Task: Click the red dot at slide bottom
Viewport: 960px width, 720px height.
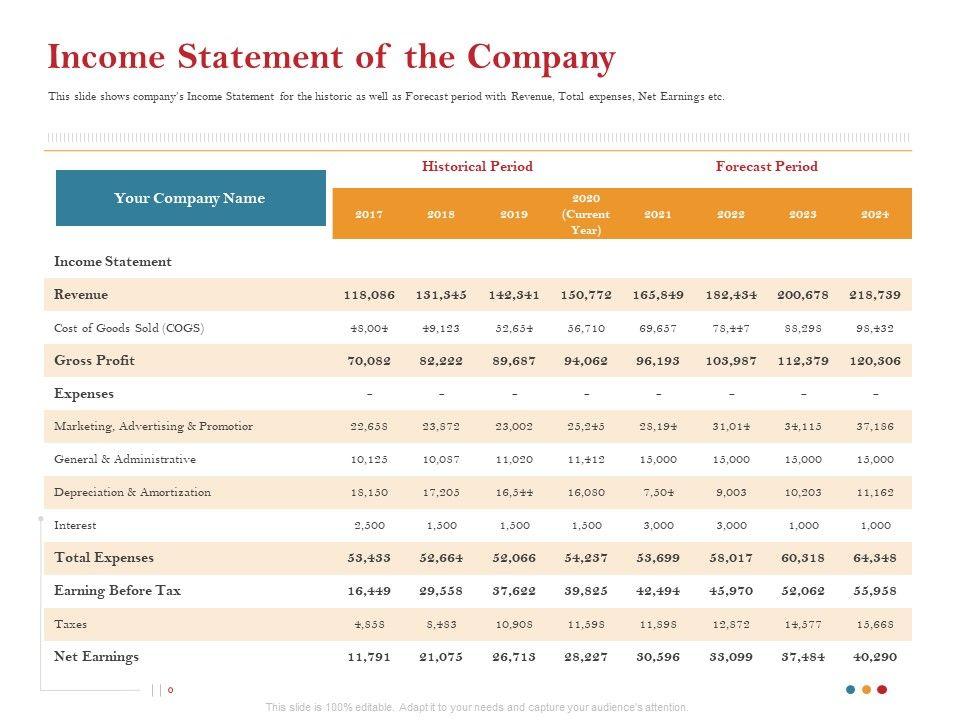Action: pyautogui.click(x=882, y=689)
